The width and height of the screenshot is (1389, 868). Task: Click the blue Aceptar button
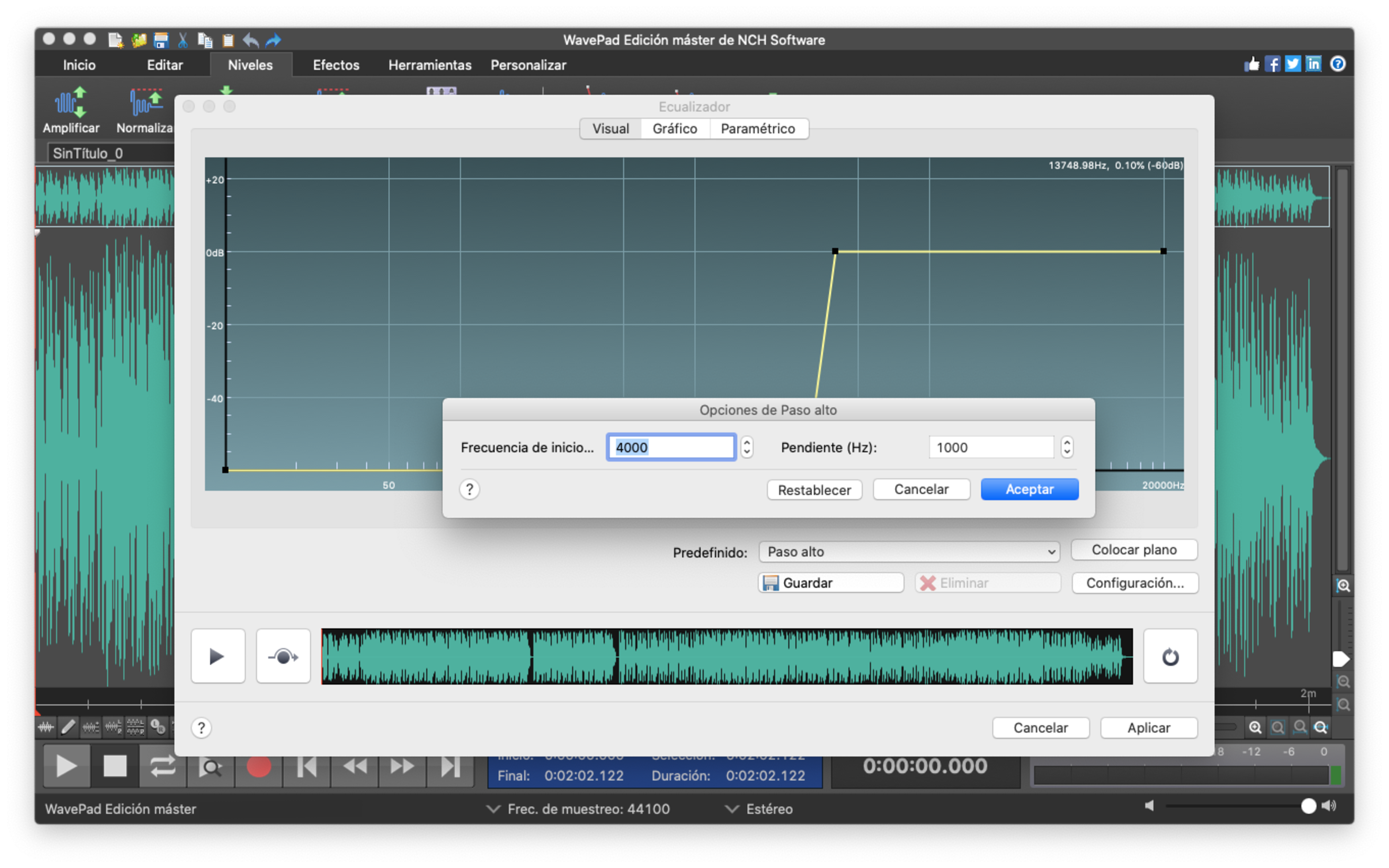1030,489
